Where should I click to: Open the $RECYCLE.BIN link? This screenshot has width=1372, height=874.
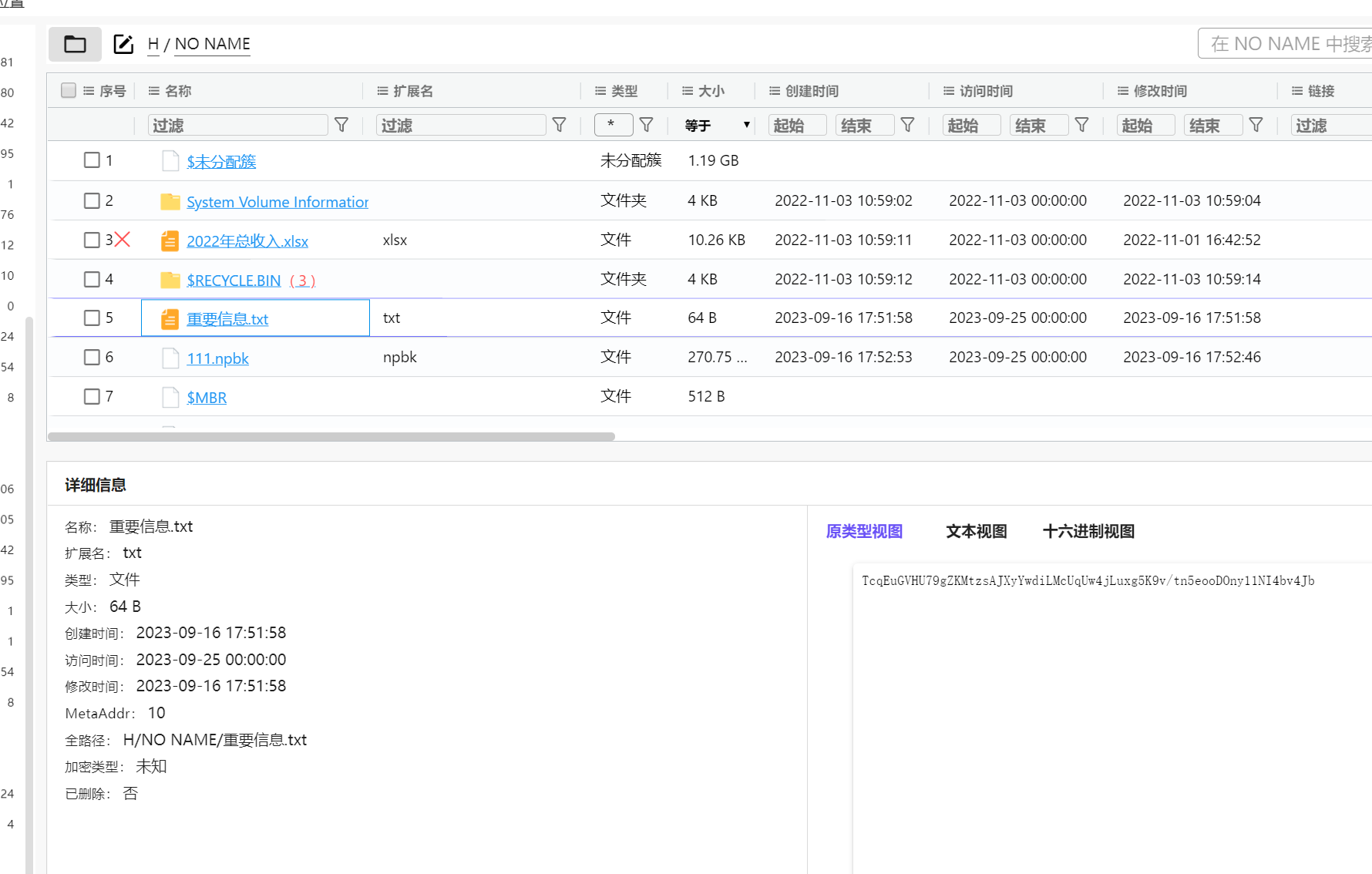coord(234,281)
